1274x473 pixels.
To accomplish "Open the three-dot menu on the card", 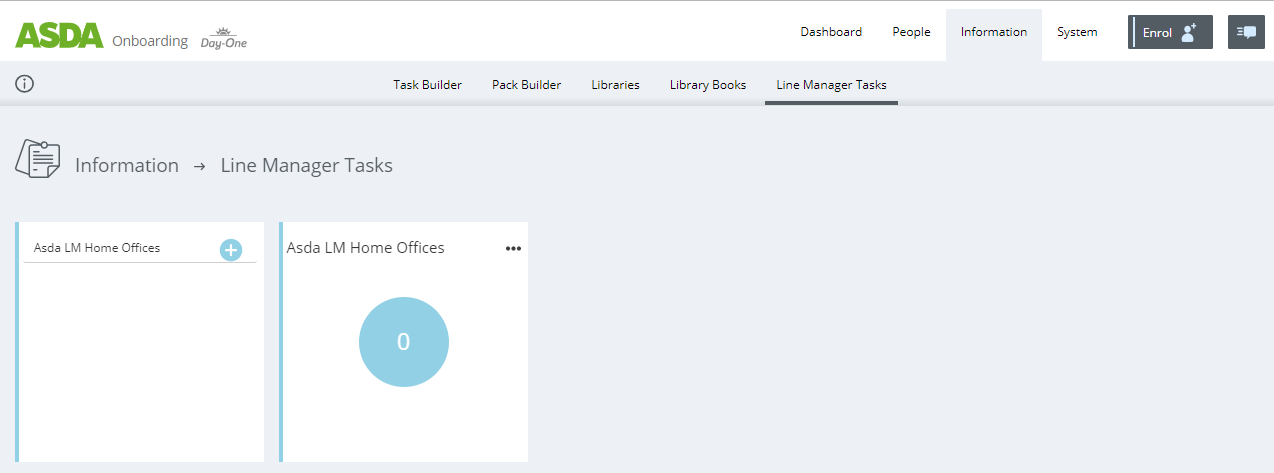I will pyautogui.click(x=513, y=249).
